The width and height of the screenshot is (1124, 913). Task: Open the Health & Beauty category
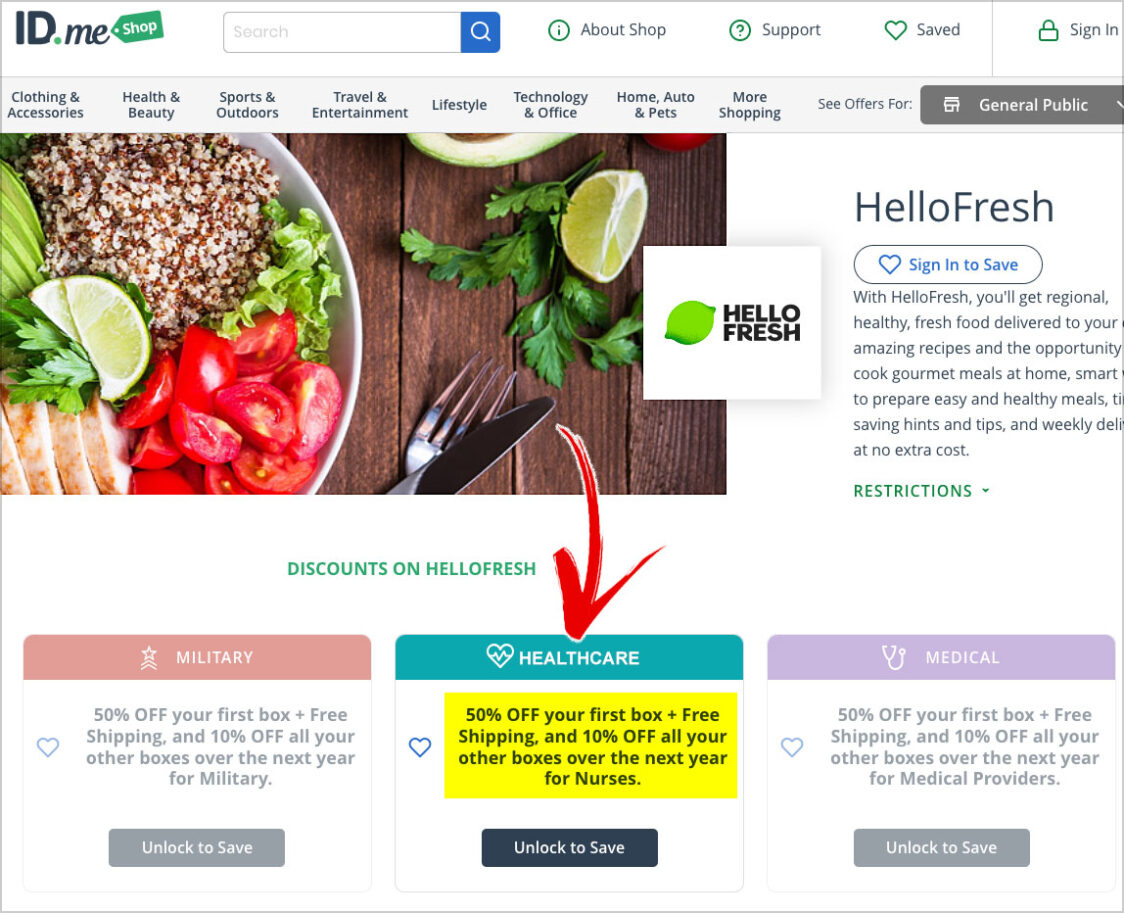pyautogui.click(x=151, y=105)
